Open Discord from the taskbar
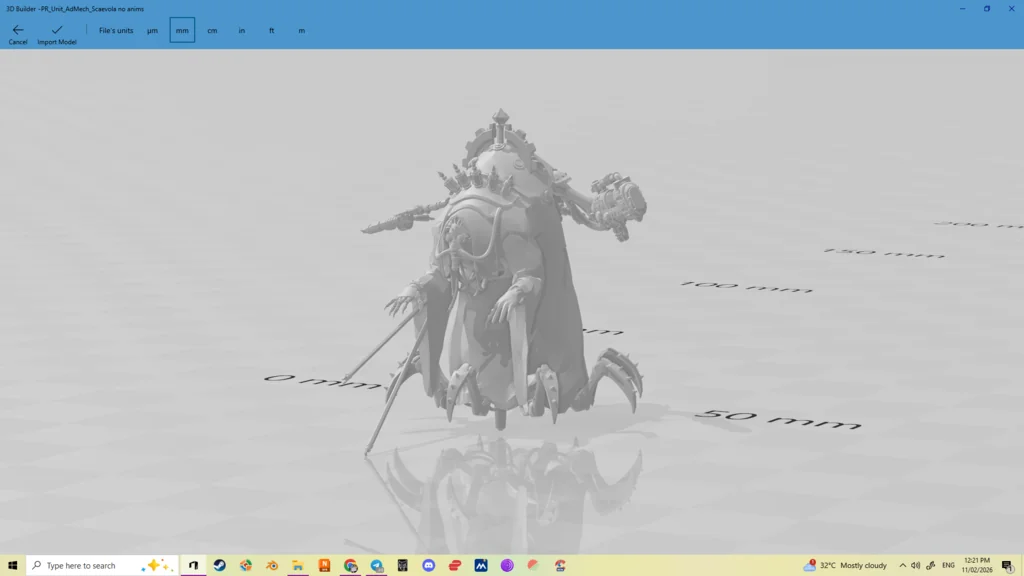Screen dimensions: 1024x576 (x=429, y=565)
